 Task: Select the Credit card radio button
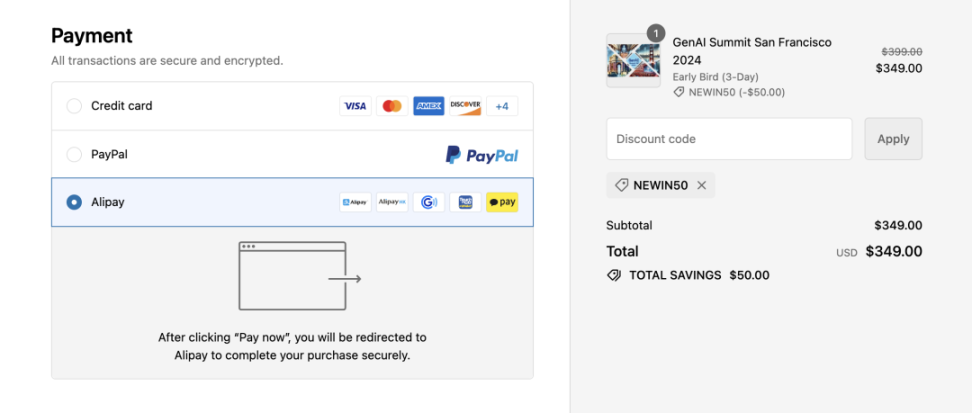tap(74, 106)
